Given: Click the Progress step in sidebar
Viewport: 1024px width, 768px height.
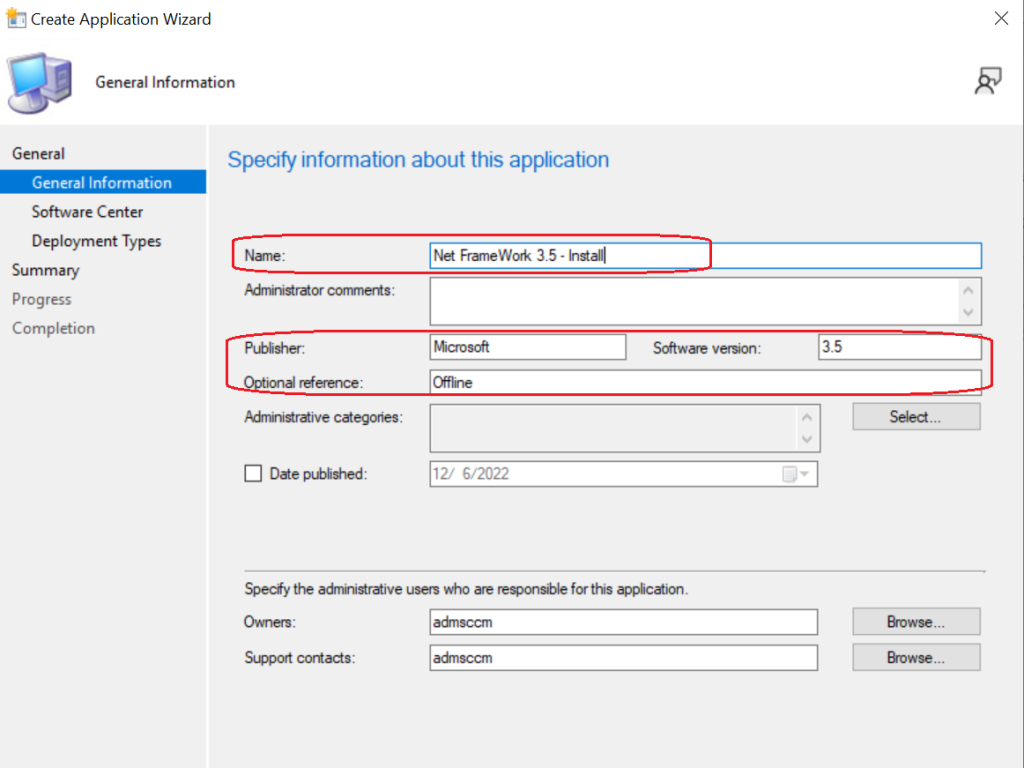Looking at the screenshot, I should coord(42,299).
